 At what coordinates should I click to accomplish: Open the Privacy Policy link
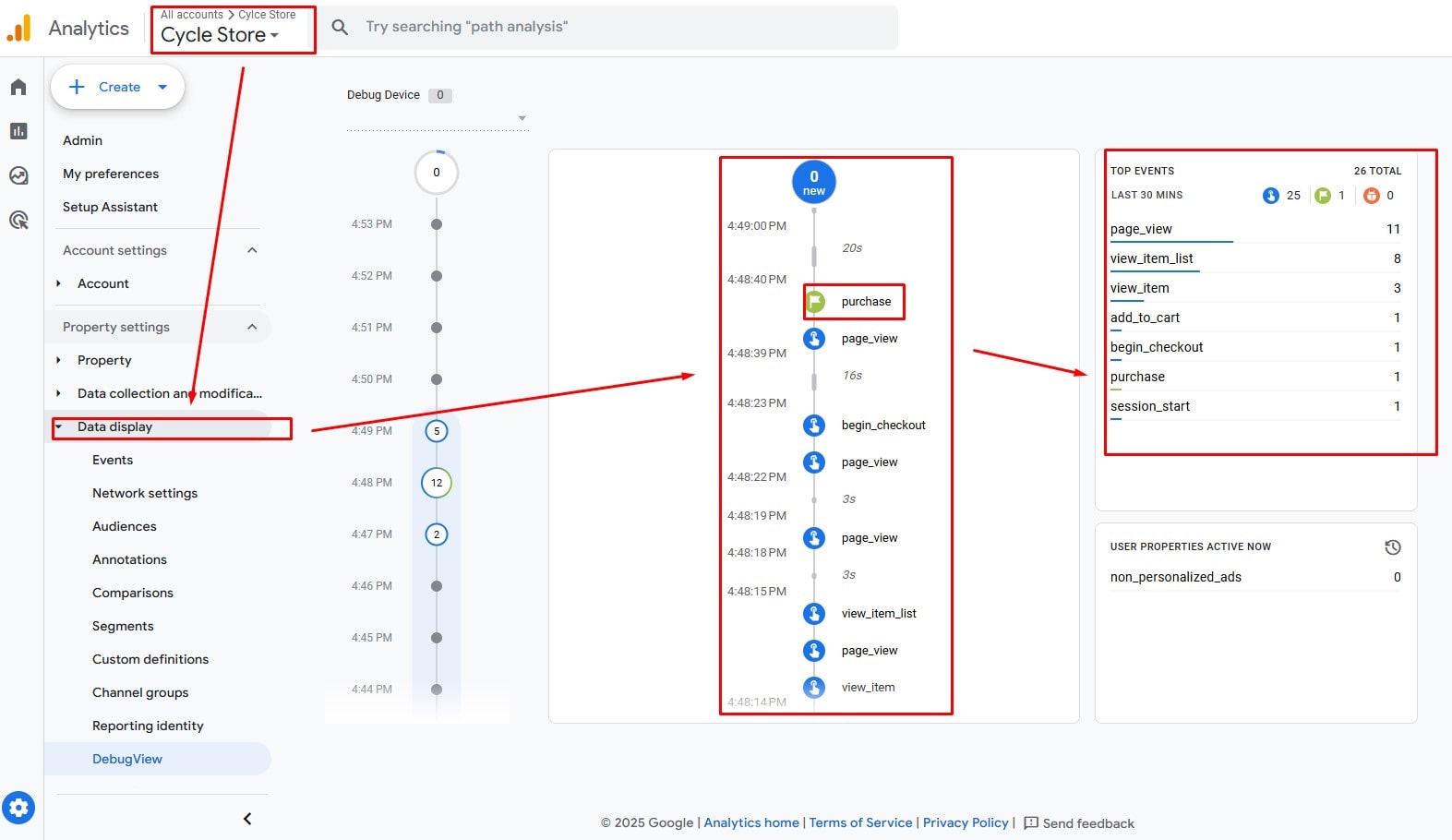tap(965, 822)
